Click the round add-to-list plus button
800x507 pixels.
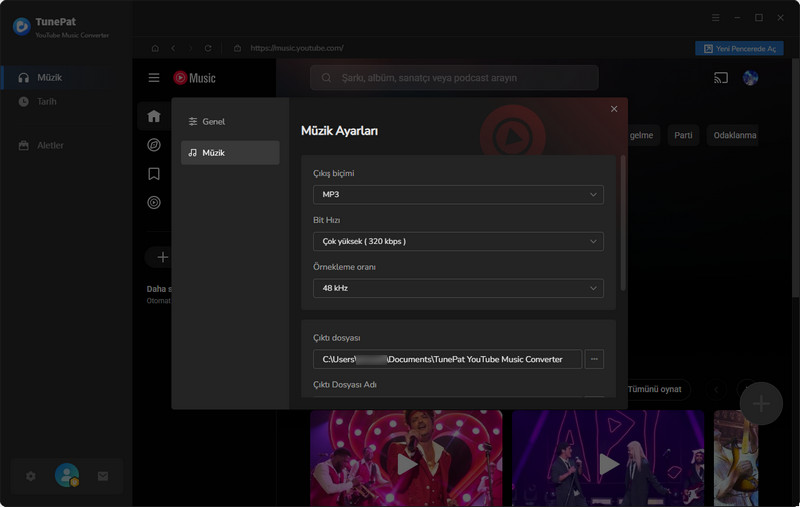coord(761,403)
